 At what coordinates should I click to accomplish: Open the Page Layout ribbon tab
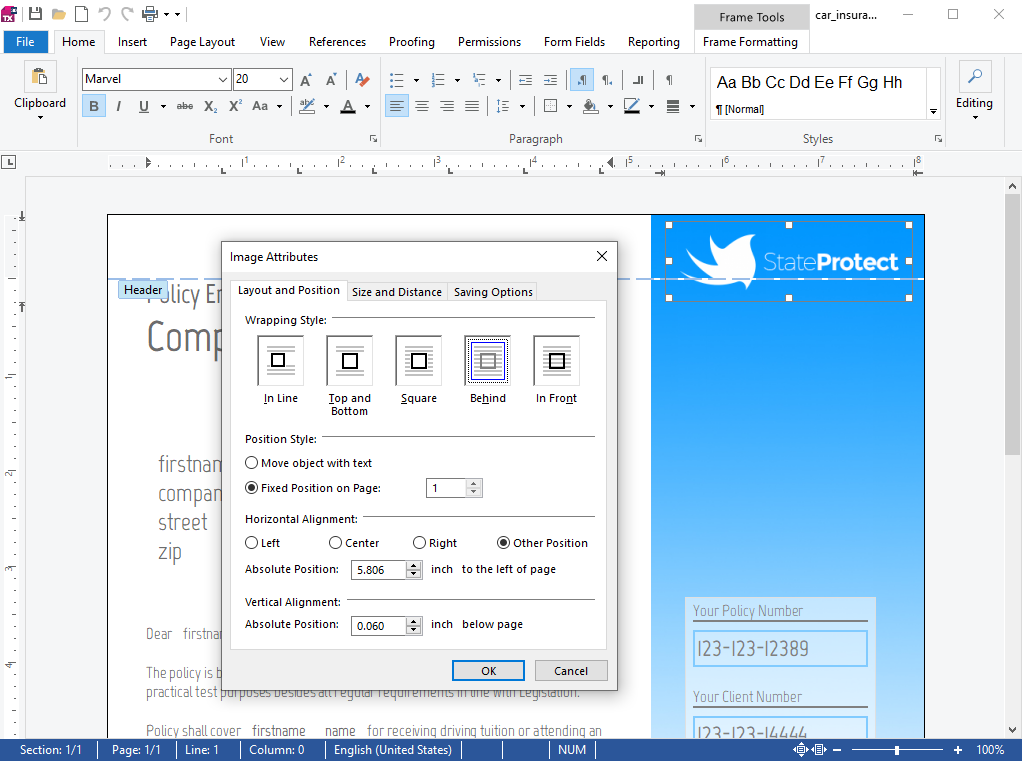[202, 42]
